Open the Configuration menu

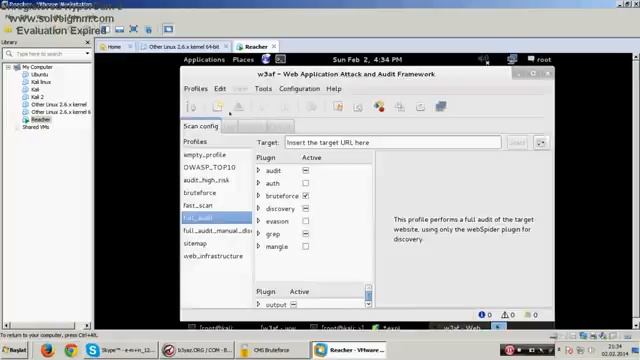300,89
